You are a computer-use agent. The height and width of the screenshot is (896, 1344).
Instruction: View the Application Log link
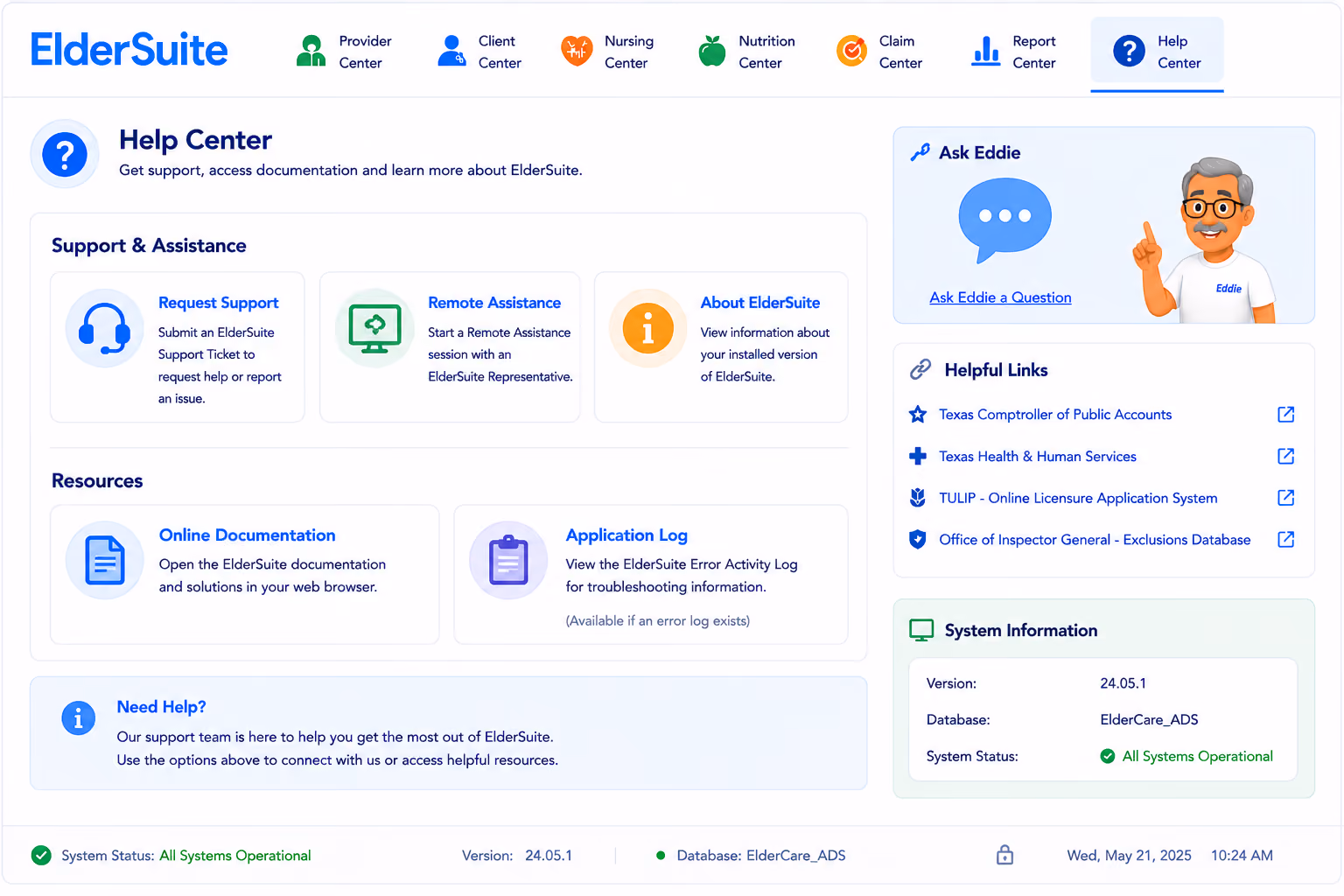(626, 535)
